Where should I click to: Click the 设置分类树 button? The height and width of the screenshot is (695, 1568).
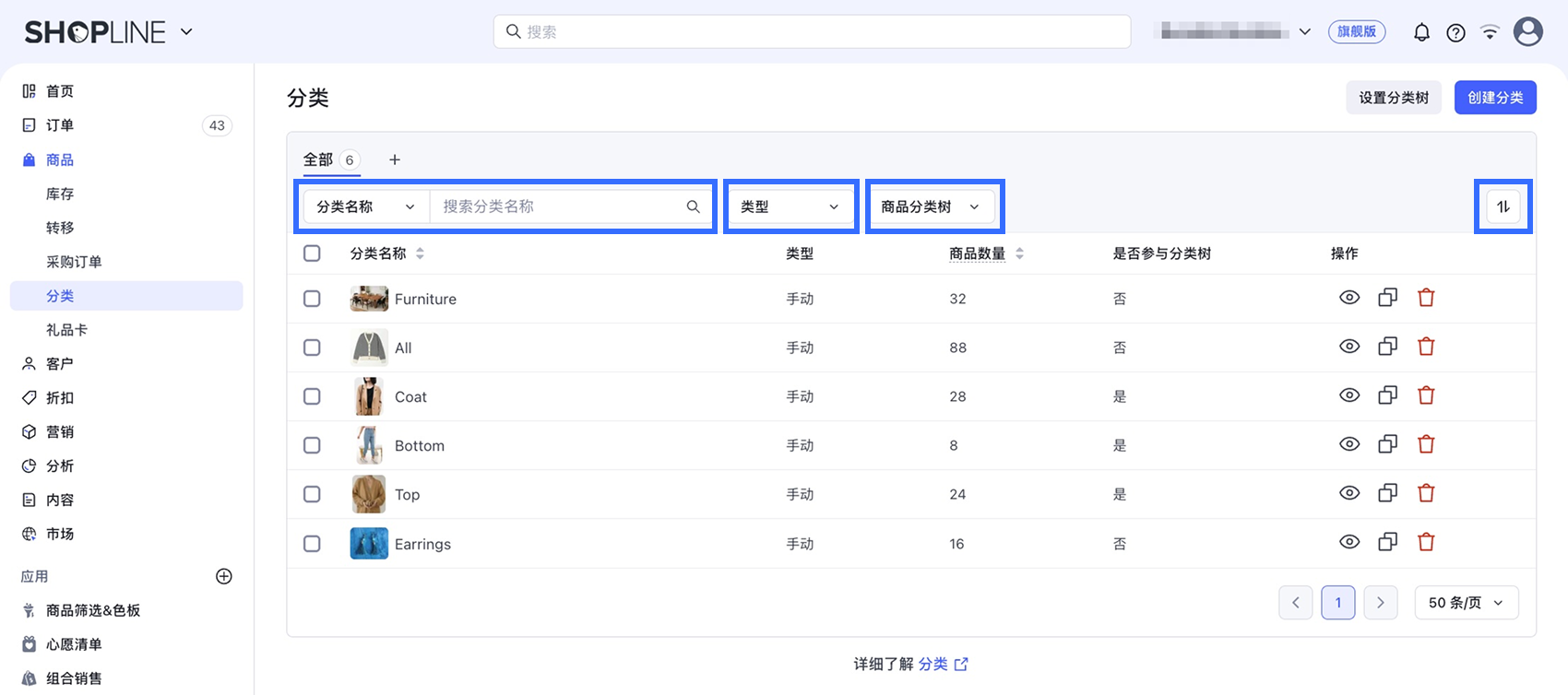click(1394, 98)
